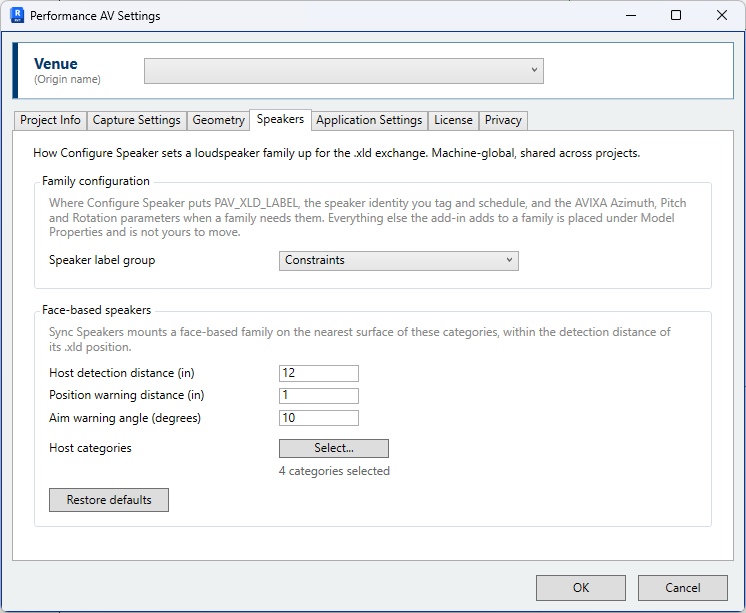This screenshot has height=613, width=746.
Task: View the Privacy tab
Action: point(503,120)
